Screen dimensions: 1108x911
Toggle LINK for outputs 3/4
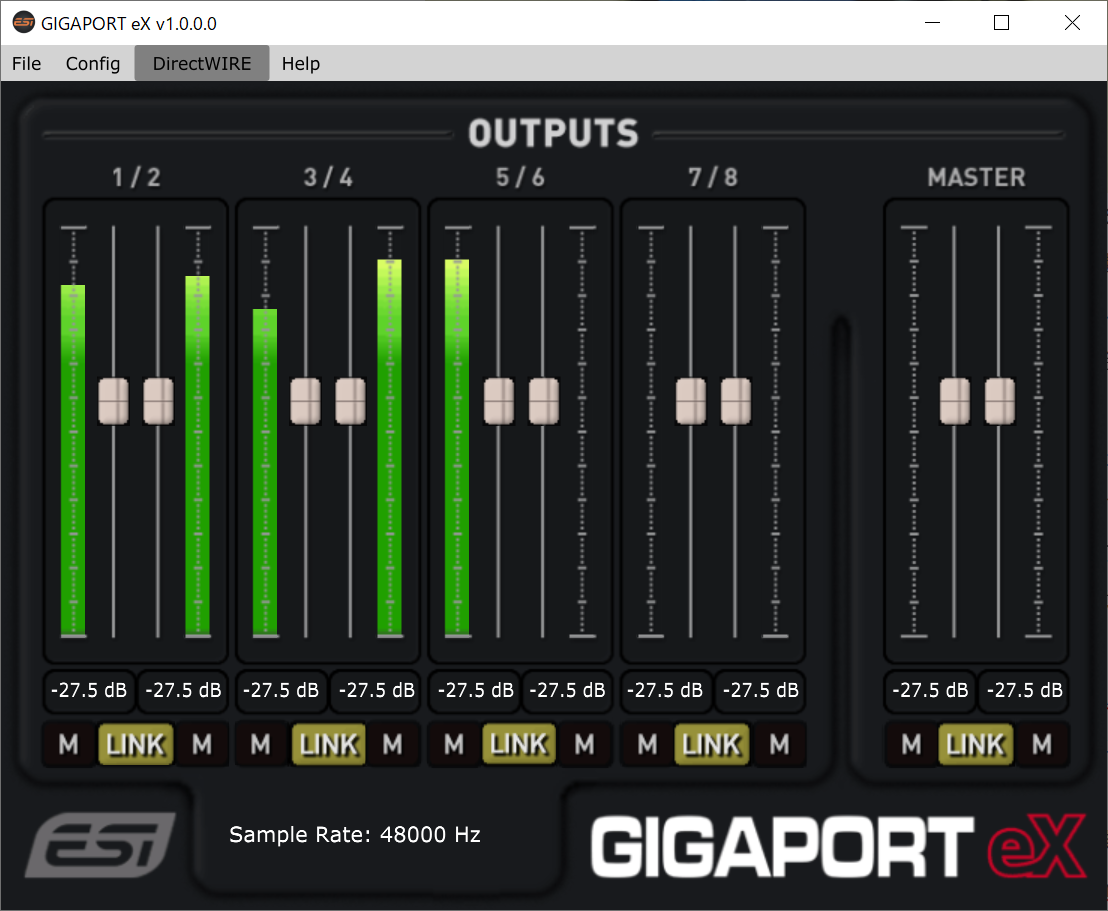tap(329, 744)
